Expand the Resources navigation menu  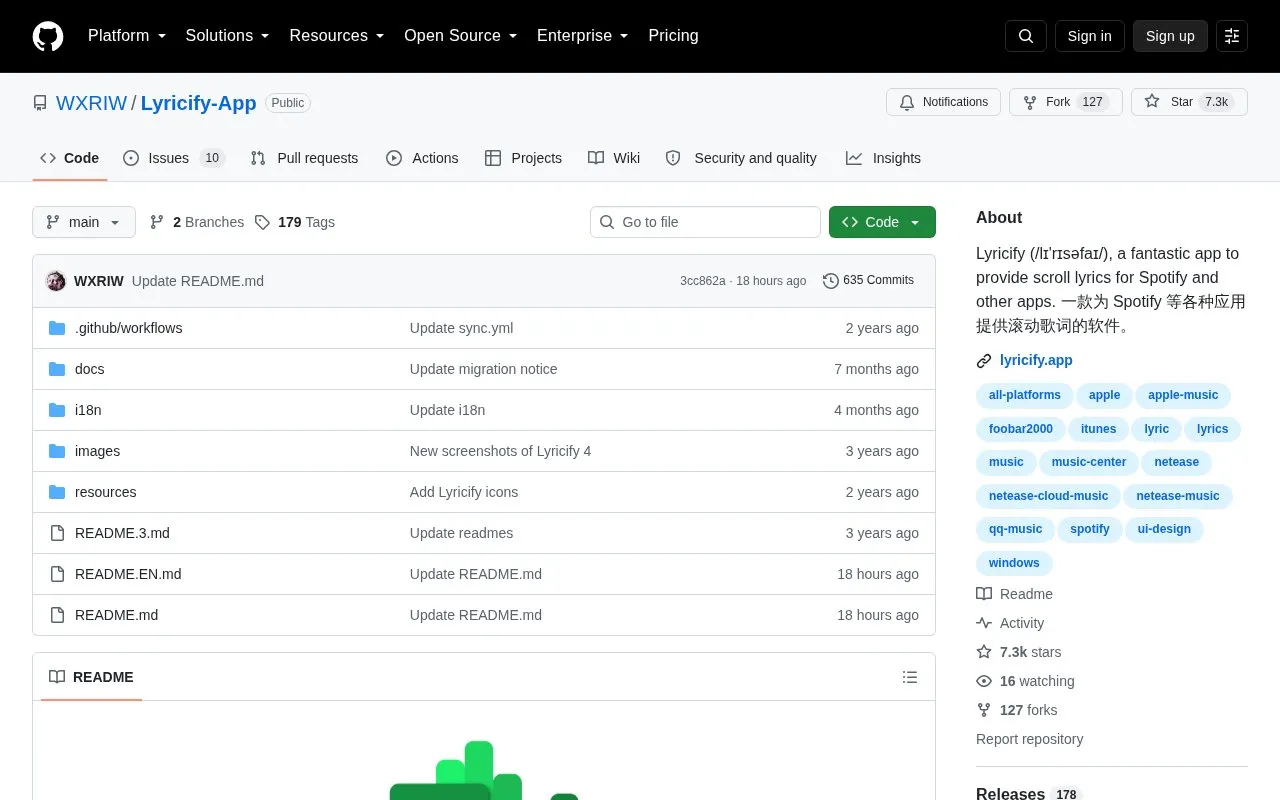[x=337, y=36]
